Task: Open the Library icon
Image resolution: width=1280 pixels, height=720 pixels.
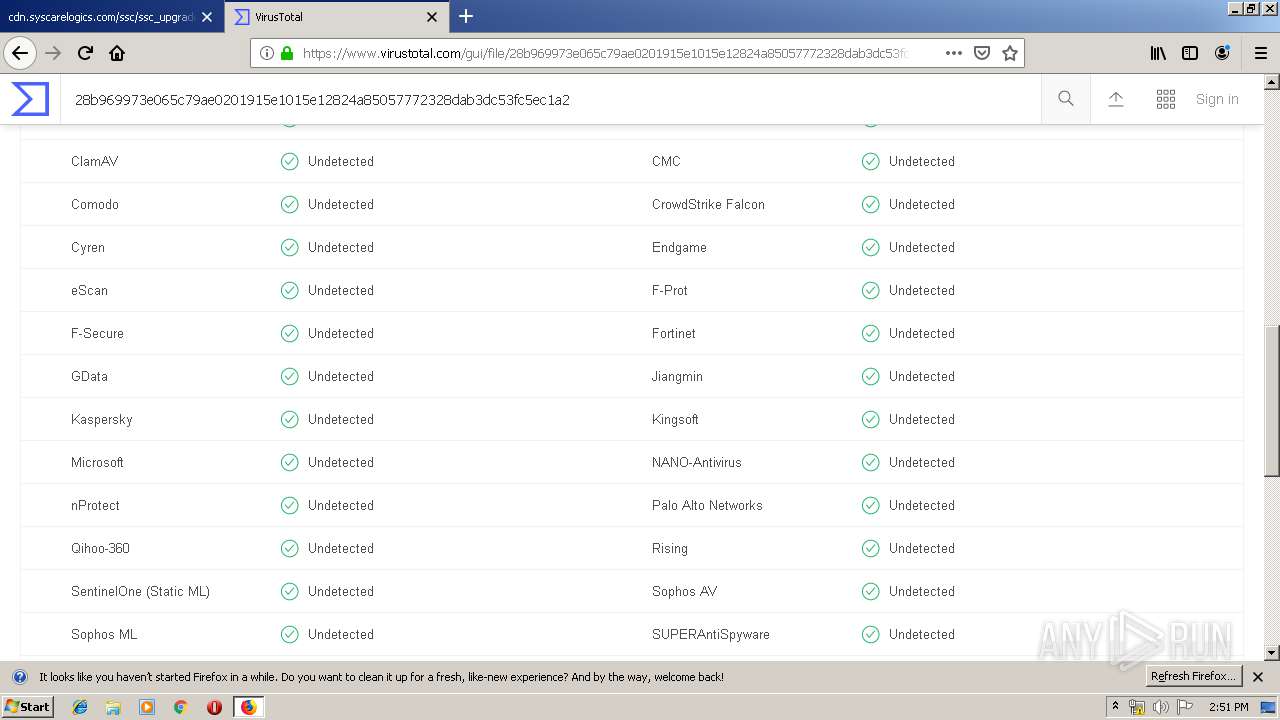Action: click(x=1158, y=53)
